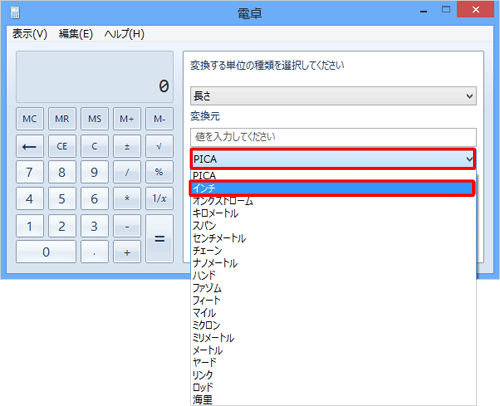Click the divide (/) key
This screenshot has width=500, height=406.
127,172
